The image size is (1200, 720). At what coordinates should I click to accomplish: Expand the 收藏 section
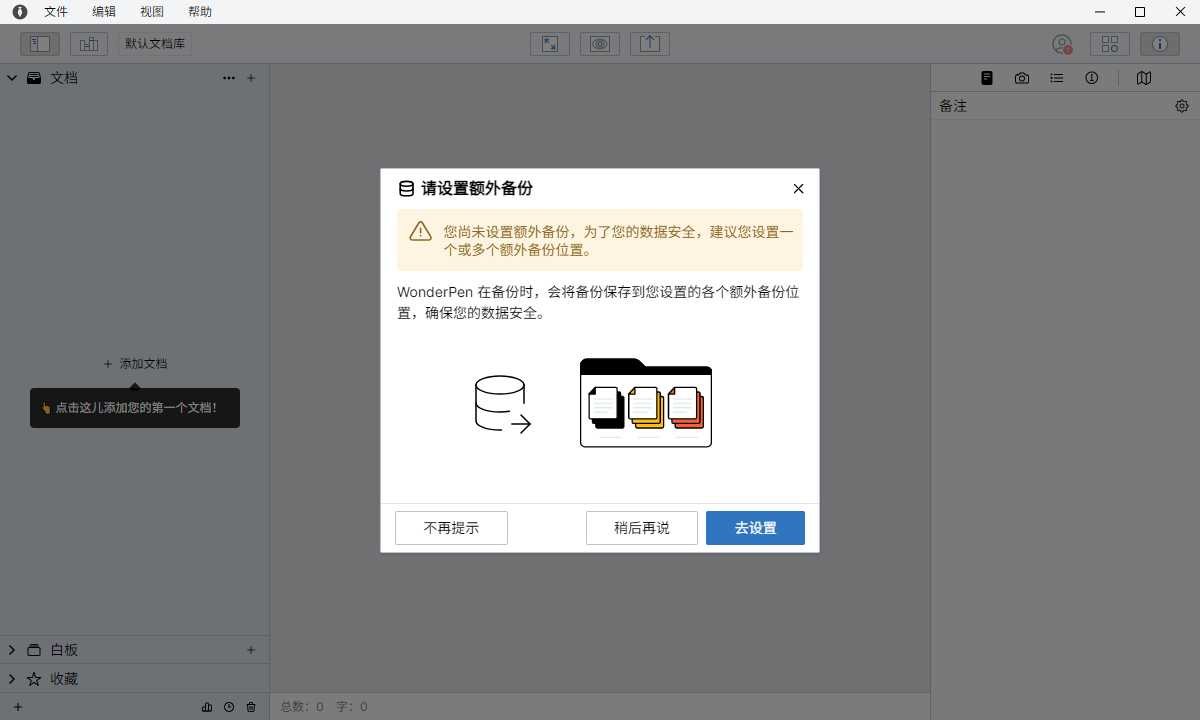[x=12, y=678]
